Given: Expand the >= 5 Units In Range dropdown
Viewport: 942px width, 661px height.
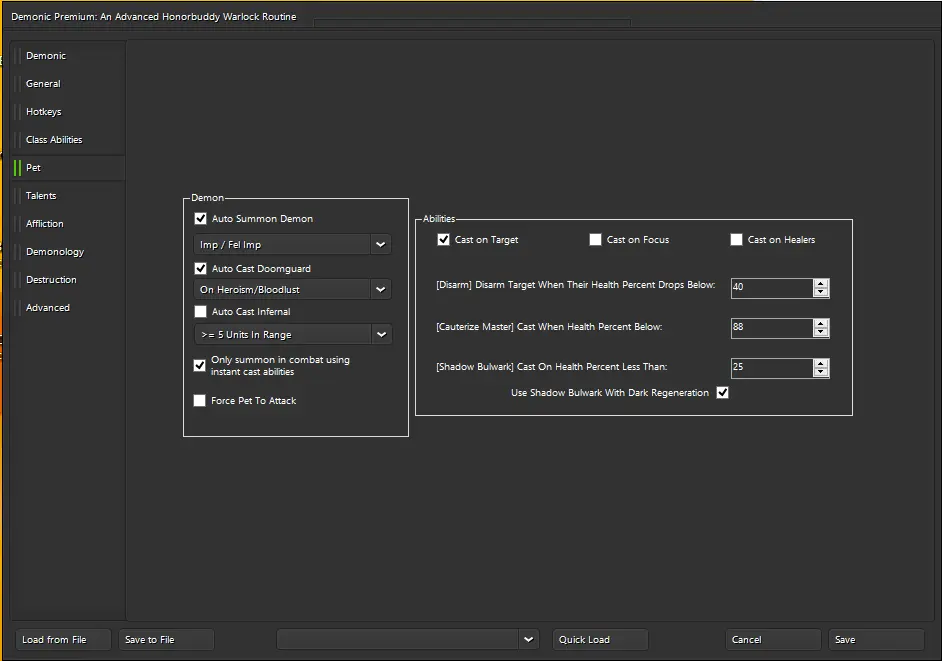Looking at the screenshot, I should [x=293, y=335].
